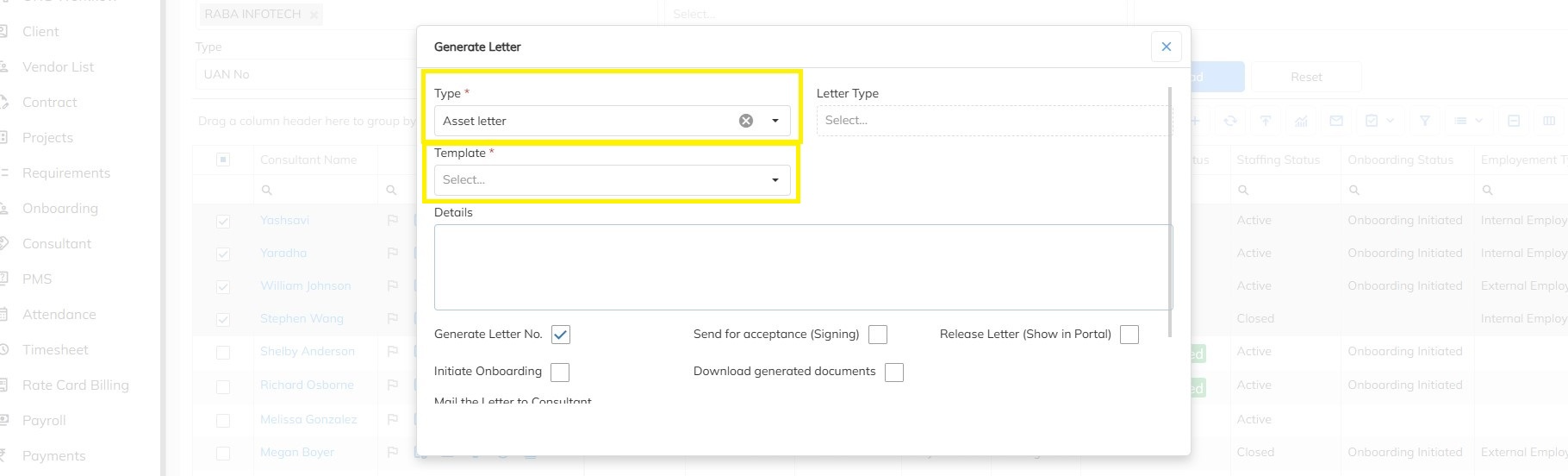Close the Generate Letter dialog
This screenshot has width=1568, height=476.
pyautogui.click(x=1166, y=47)
